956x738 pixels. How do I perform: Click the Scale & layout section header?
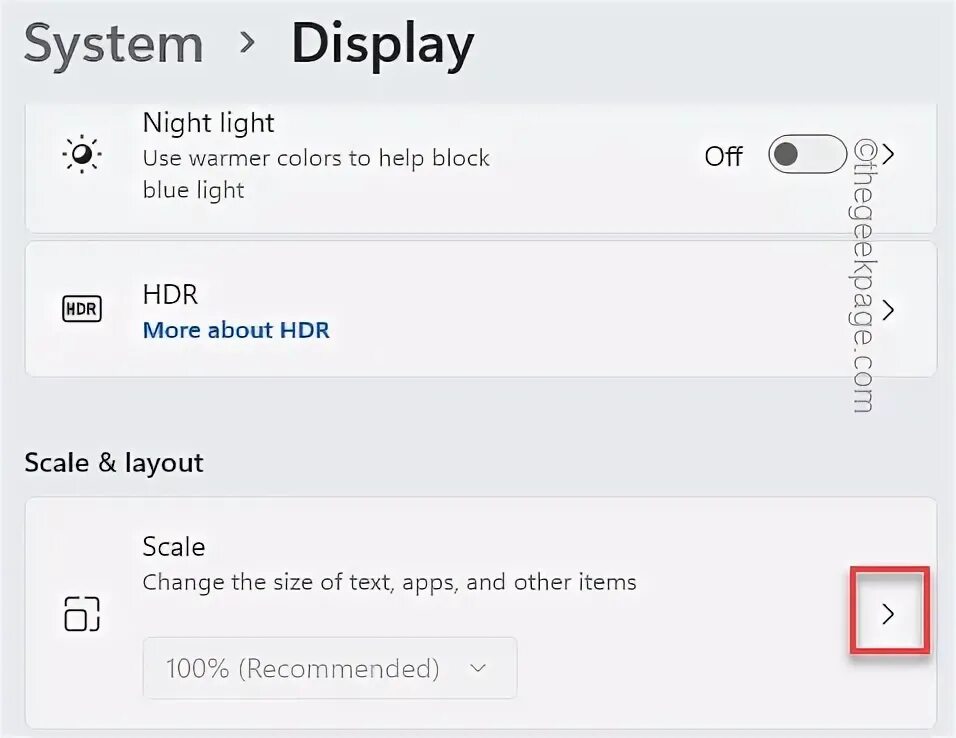pos(113,462)
